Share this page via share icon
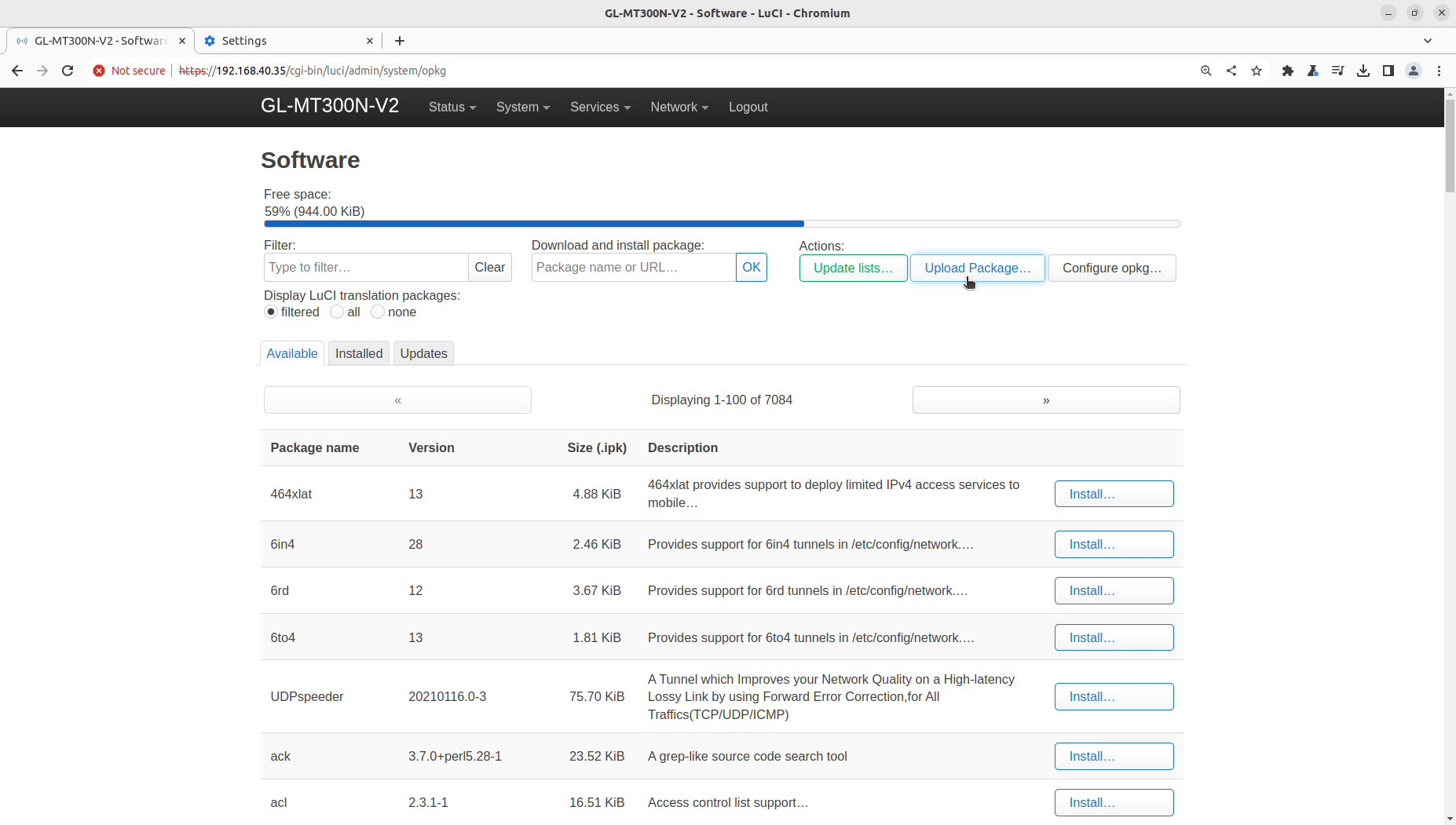 1231,71
